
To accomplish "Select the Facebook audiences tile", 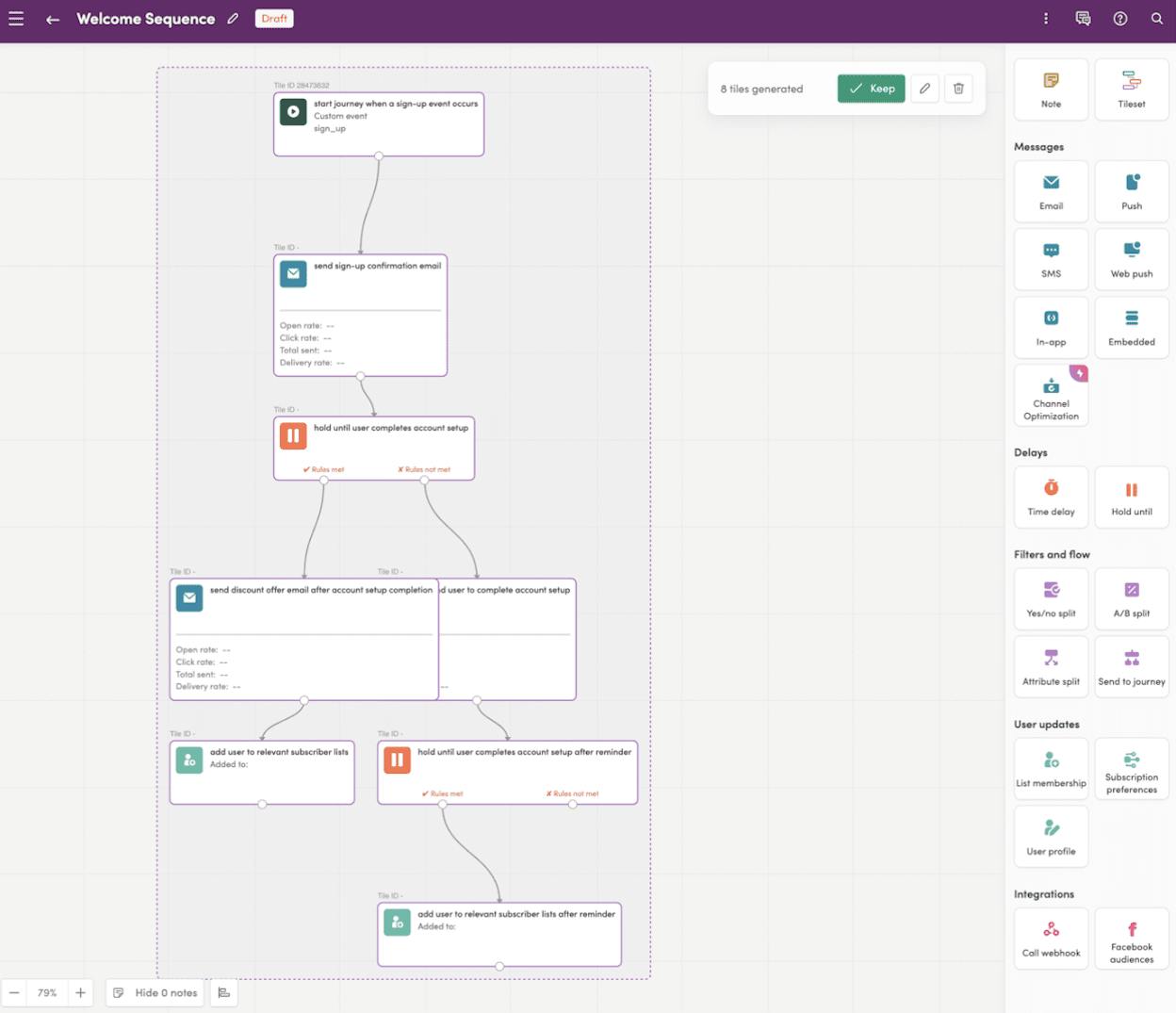I will tap(1132, 939).
